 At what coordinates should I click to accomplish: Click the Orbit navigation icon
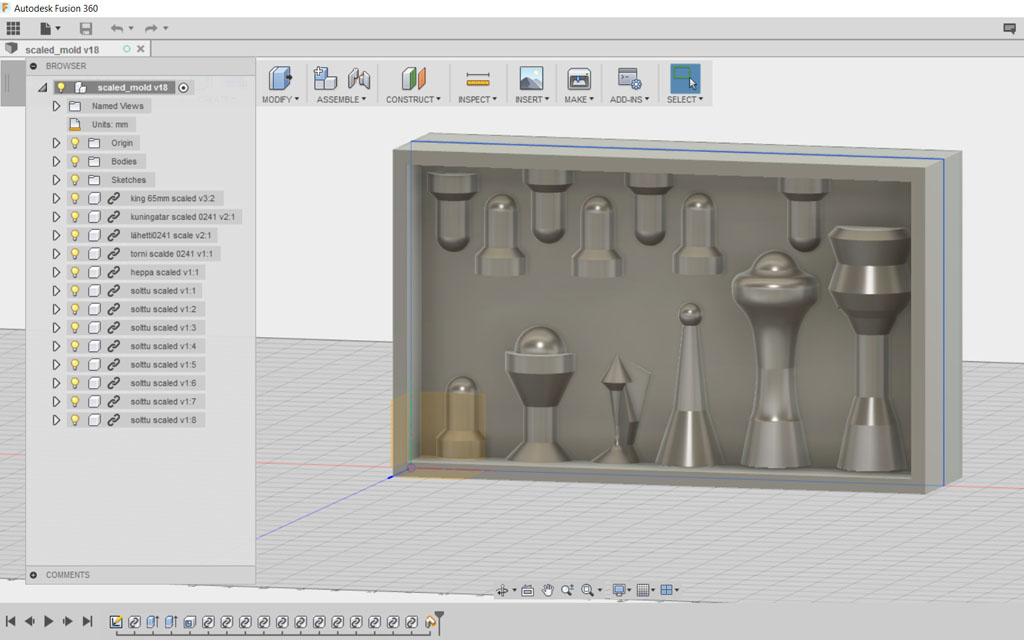[x=502, y=590]
